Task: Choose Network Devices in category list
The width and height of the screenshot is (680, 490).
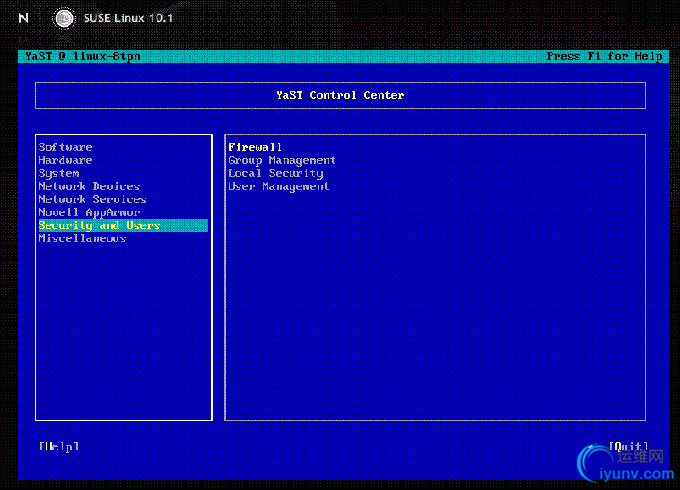Action: (89, 186)
